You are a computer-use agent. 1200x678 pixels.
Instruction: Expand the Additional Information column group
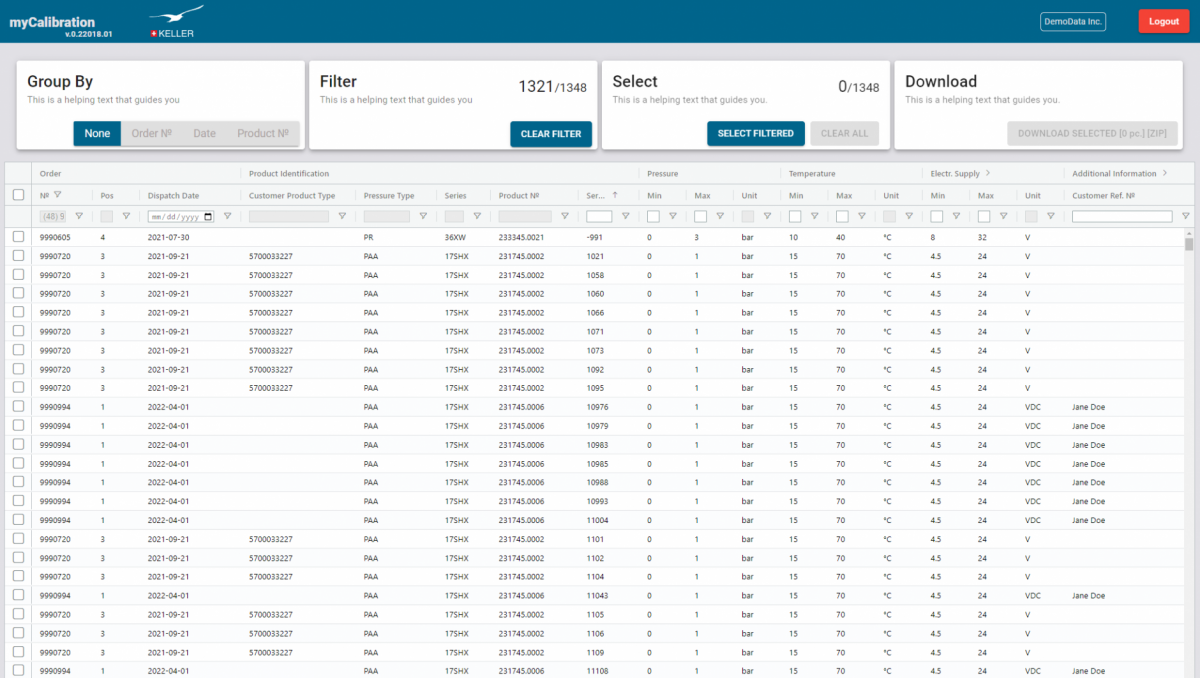pos(1164,174)
